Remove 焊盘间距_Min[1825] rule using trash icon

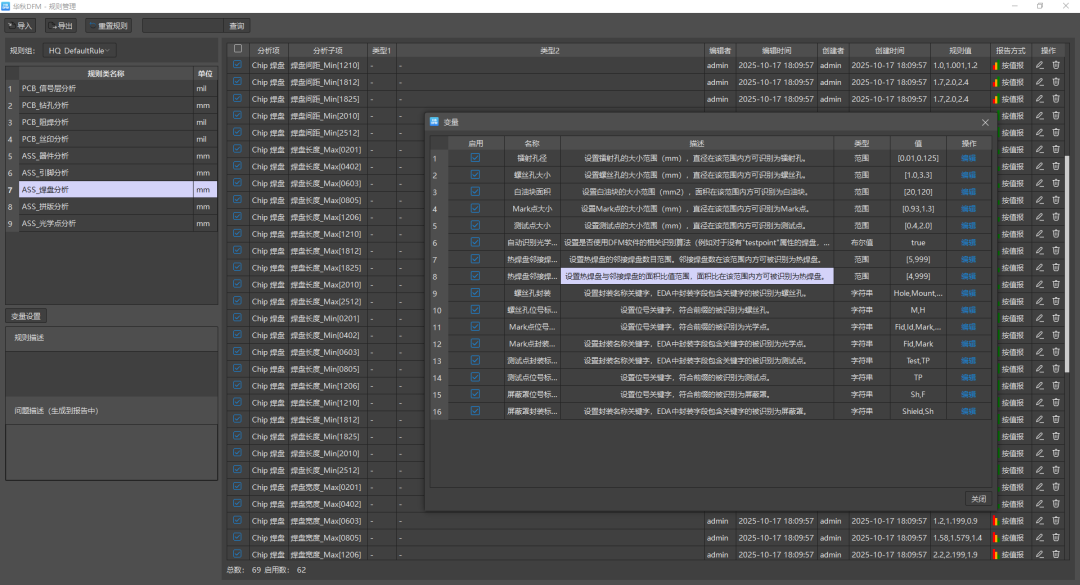[1056, 99]
